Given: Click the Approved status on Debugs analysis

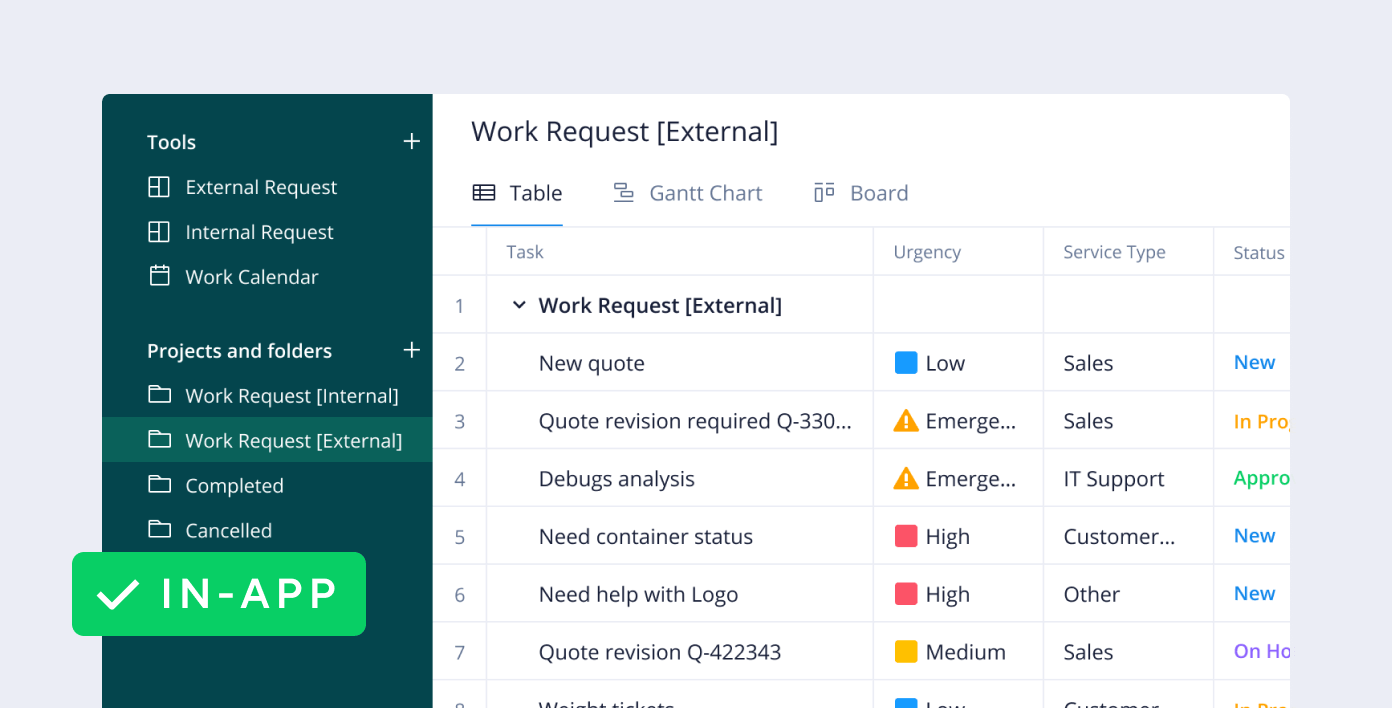Looking at the screenshot, I should (x=1261, y=478).
